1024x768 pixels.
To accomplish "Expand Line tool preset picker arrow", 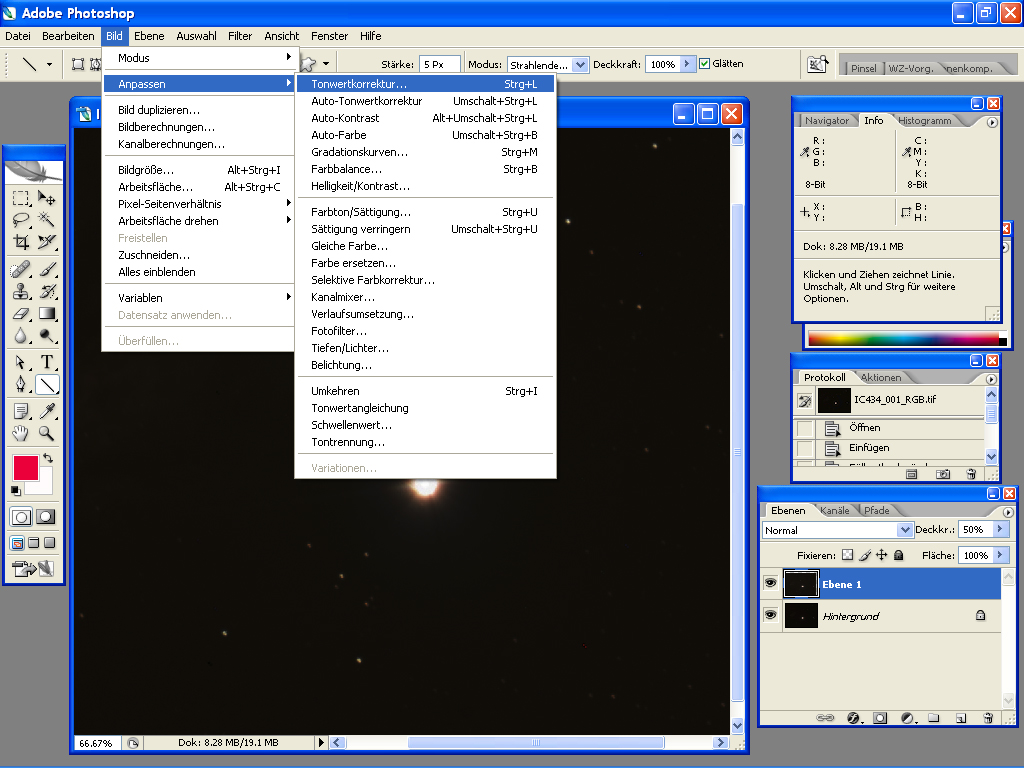I will [x=49, y=64].
